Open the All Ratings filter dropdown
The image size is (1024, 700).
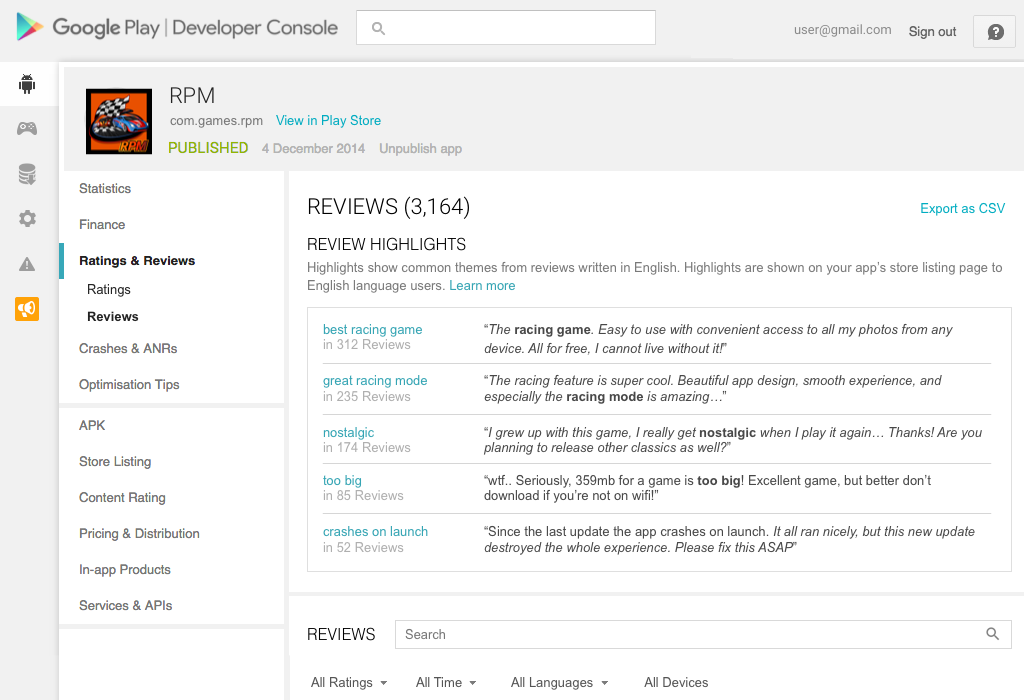(x=348, y=682)
